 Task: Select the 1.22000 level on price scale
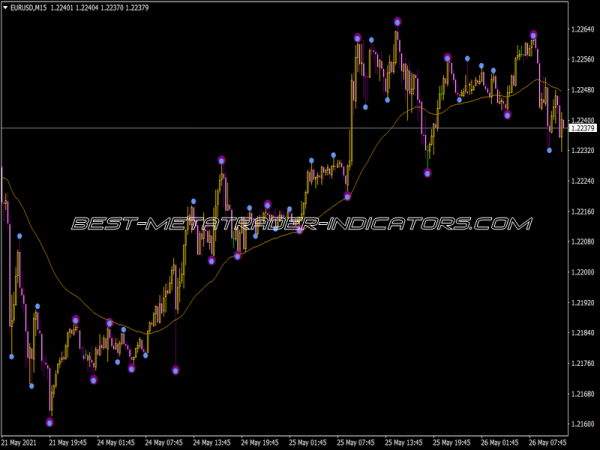581,273
